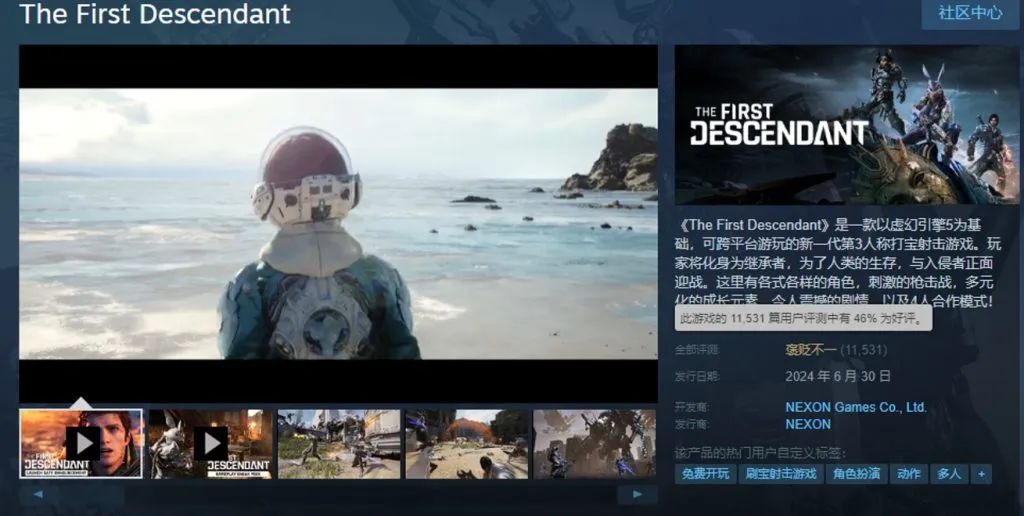Screen dimensions: 1024x516
Task: Select the fifth screenshot thumbnail with giant mech
Action: pos(594,443)
